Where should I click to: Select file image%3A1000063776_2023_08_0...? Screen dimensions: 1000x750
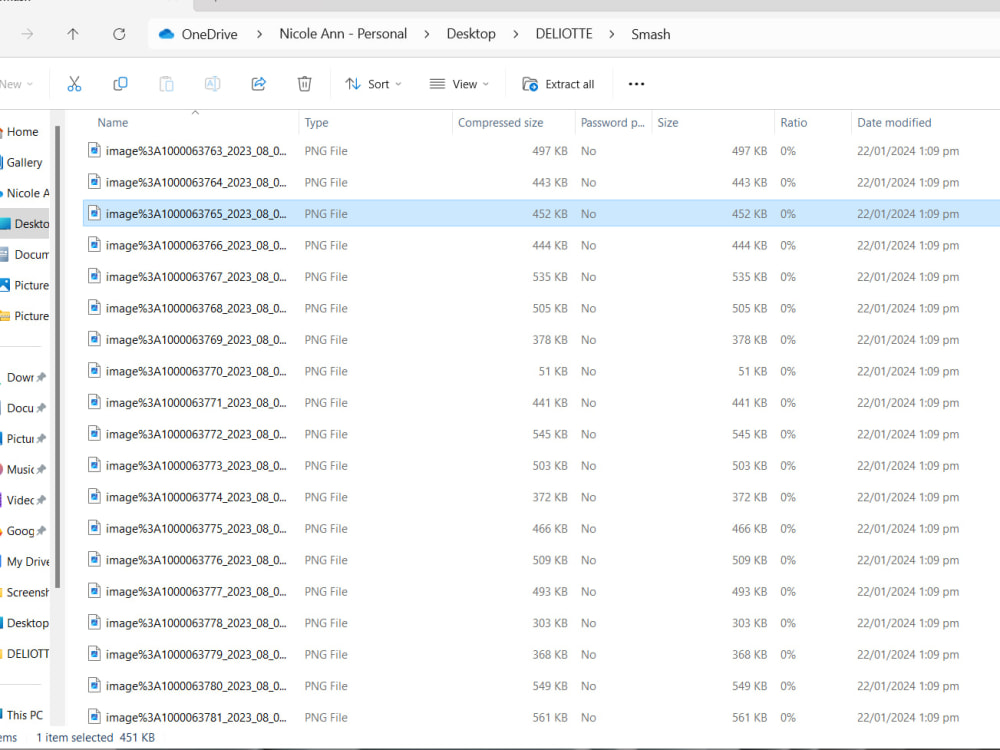(x=196, y=560)
